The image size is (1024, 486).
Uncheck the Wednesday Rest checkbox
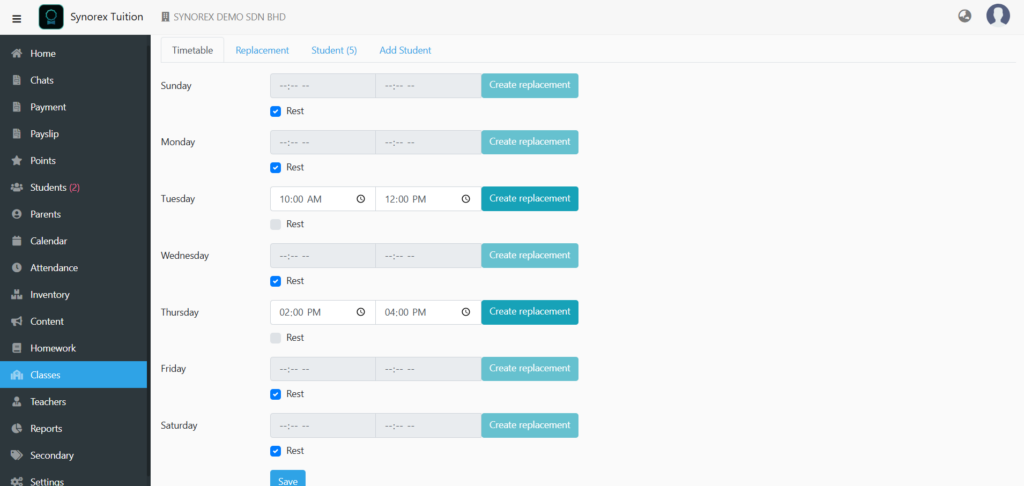pos(276,281)
